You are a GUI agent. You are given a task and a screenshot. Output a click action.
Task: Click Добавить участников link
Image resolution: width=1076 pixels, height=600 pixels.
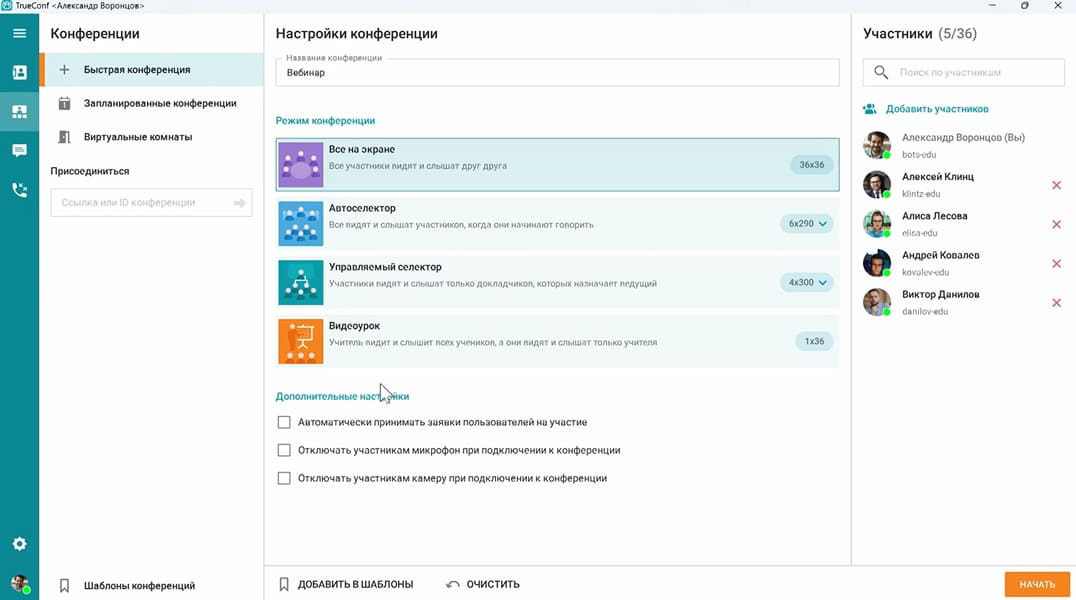936,109
